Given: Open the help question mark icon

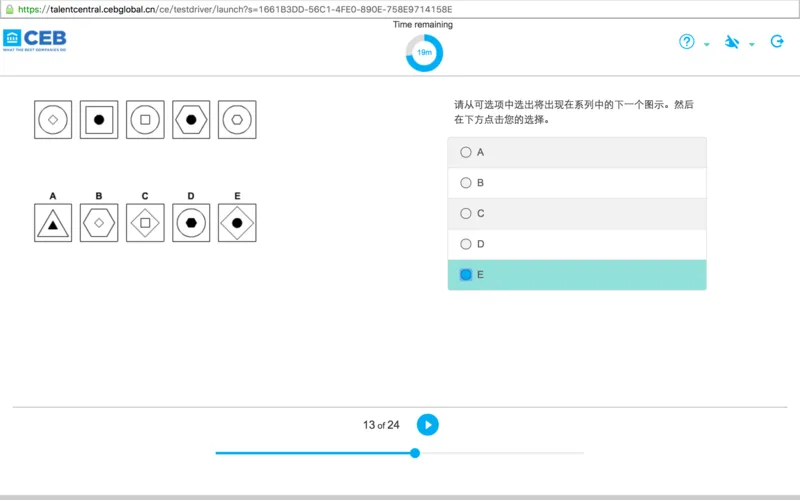Looking at the screenshot, I should tap(686, 41).
